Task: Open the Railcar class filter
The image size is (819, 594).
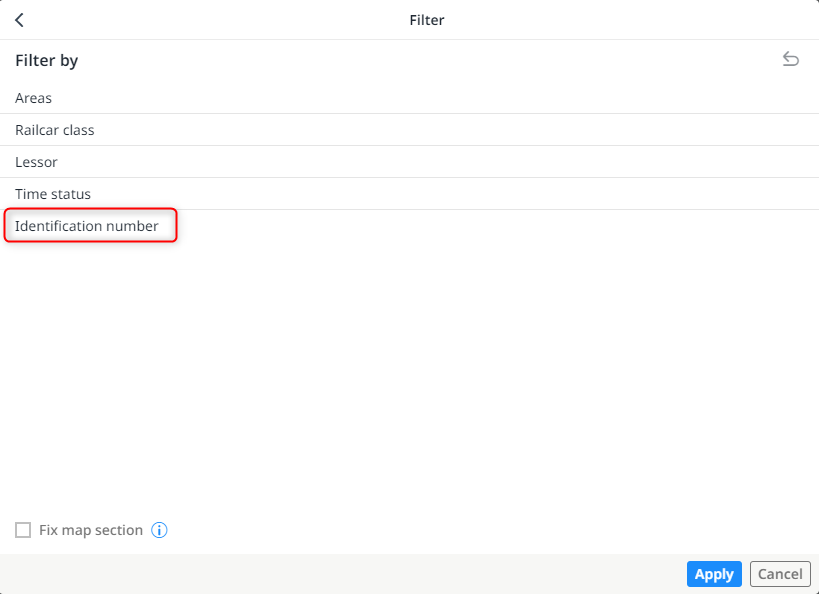Action: tap(410, 130)
